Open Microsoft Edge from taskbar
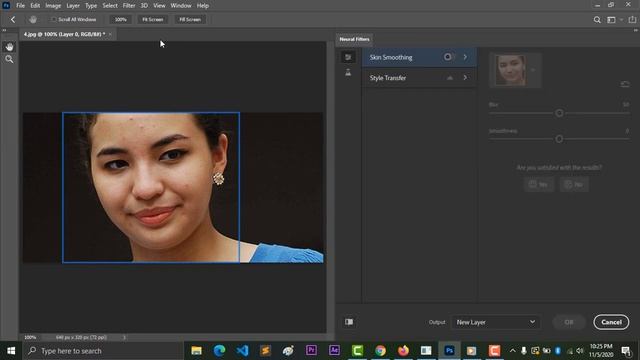The height and width of the screenshot is (360, 640). [219, 351]
